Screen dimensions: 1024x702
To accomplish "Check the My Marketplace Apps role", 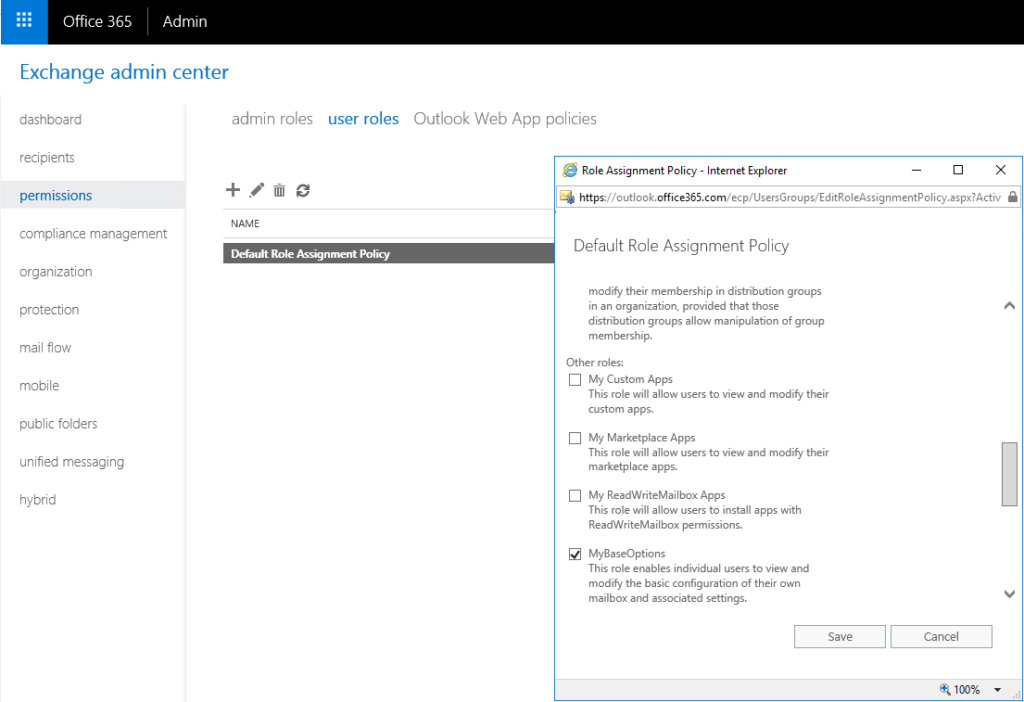I will pyautogui.click(x=575, y=438).
